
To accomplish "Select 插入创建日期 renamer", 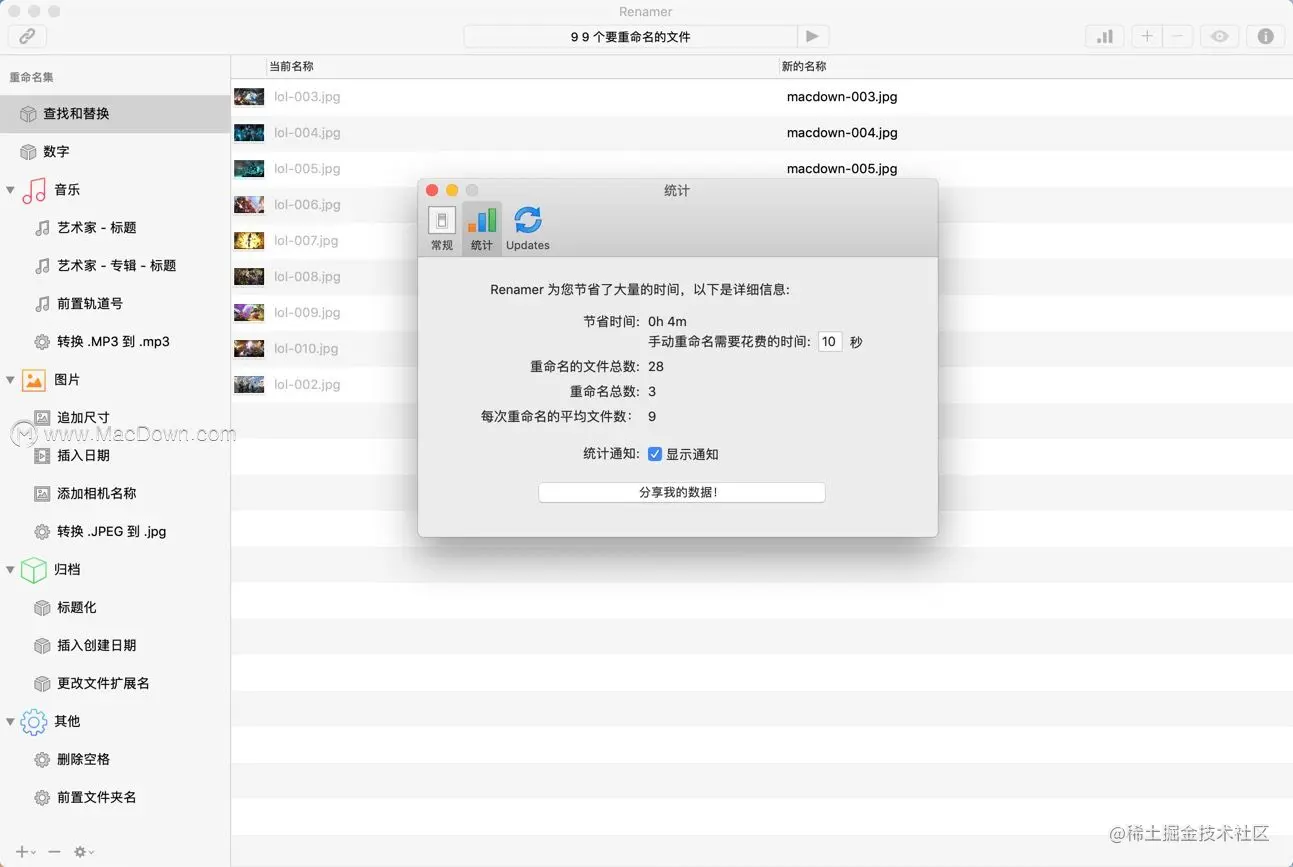I will point(115,646).
